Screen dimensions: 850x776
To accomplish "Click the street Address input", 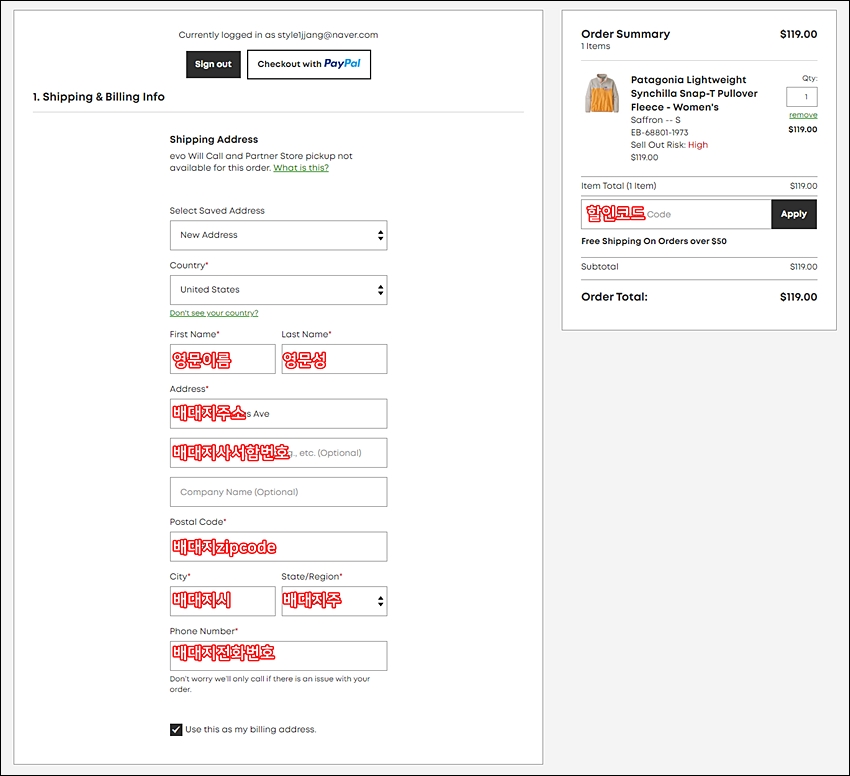I will (279, 414).
